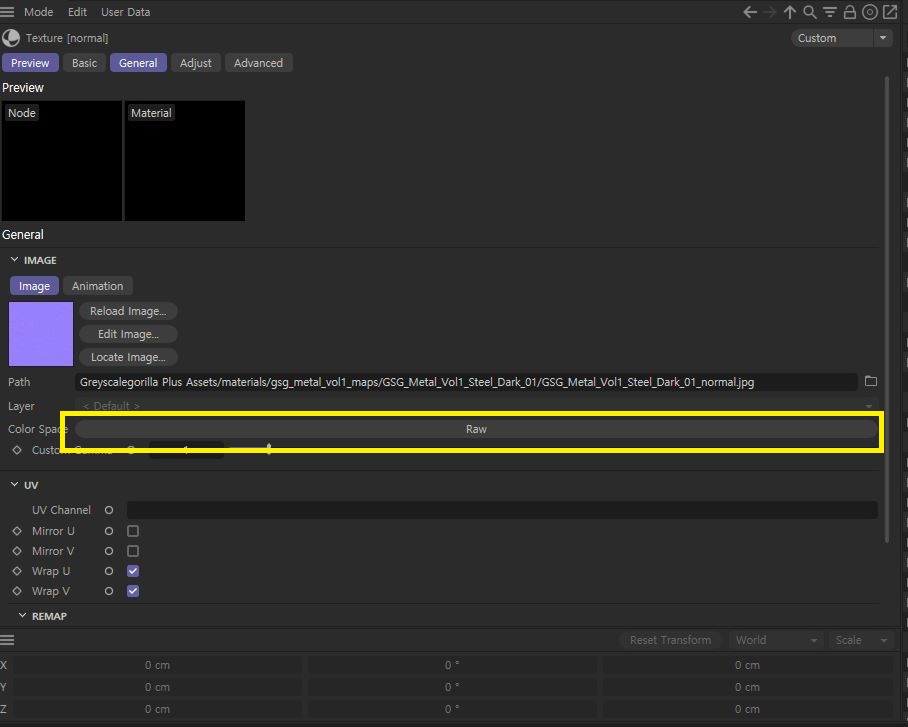Click the Y rotation field showing 0 °

click(452, 687)
